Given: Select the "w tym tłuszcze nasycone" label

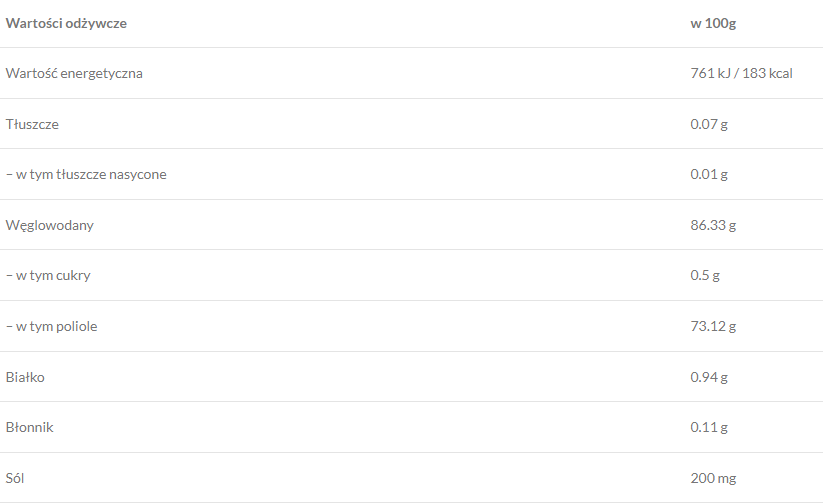Looking at the screenshot, I should [86, 174].
